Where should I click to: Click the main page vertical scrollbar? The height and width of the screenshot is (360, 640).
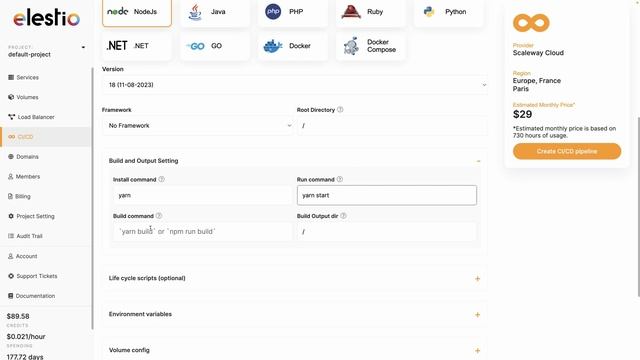(x=638, y=207)
